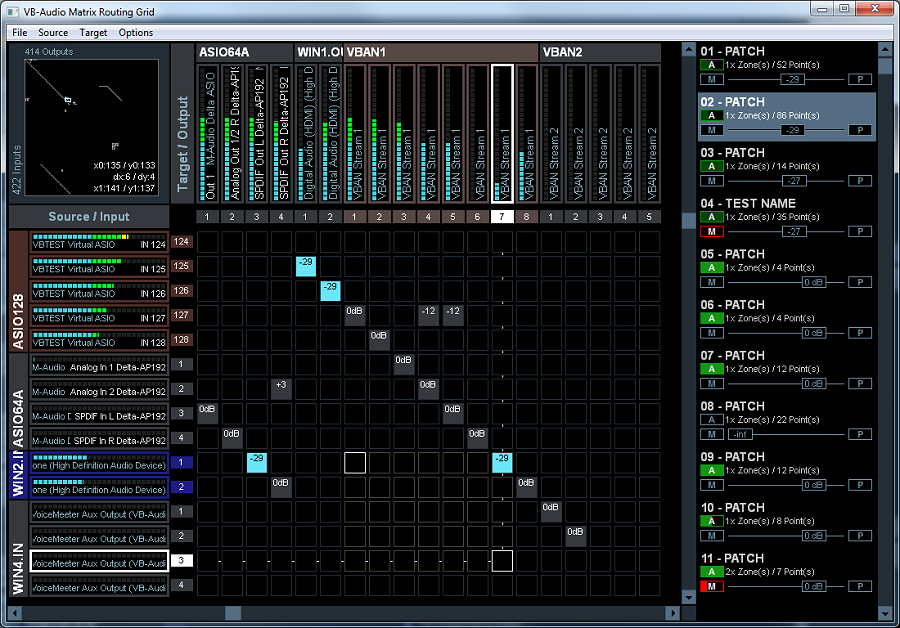Toggle the A button on 02 - PATCH
900x628 pixels.
[x=712, y=115]
